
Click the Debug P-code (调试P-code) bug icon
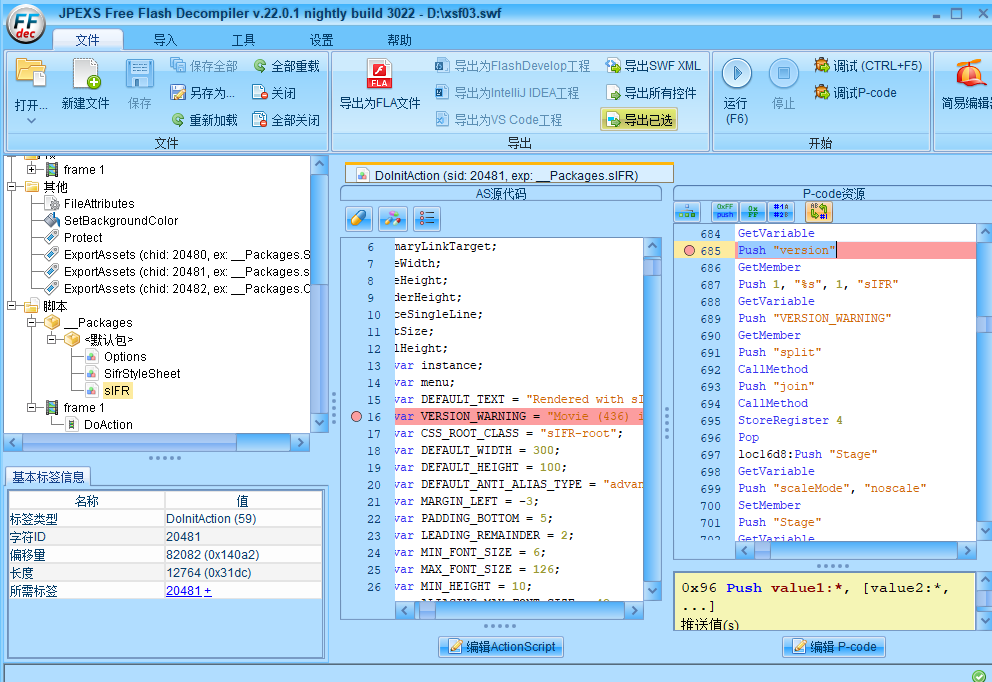[x=822, y=93]
